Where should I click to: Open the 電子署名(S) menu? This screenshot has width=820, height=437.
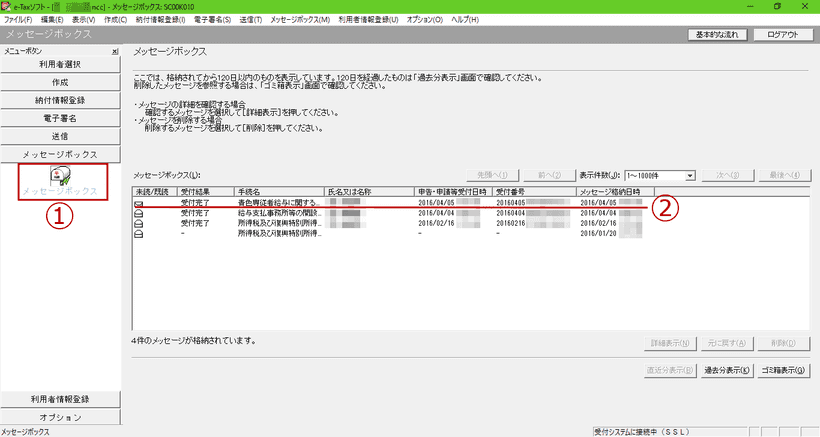[x=212, y=19]
